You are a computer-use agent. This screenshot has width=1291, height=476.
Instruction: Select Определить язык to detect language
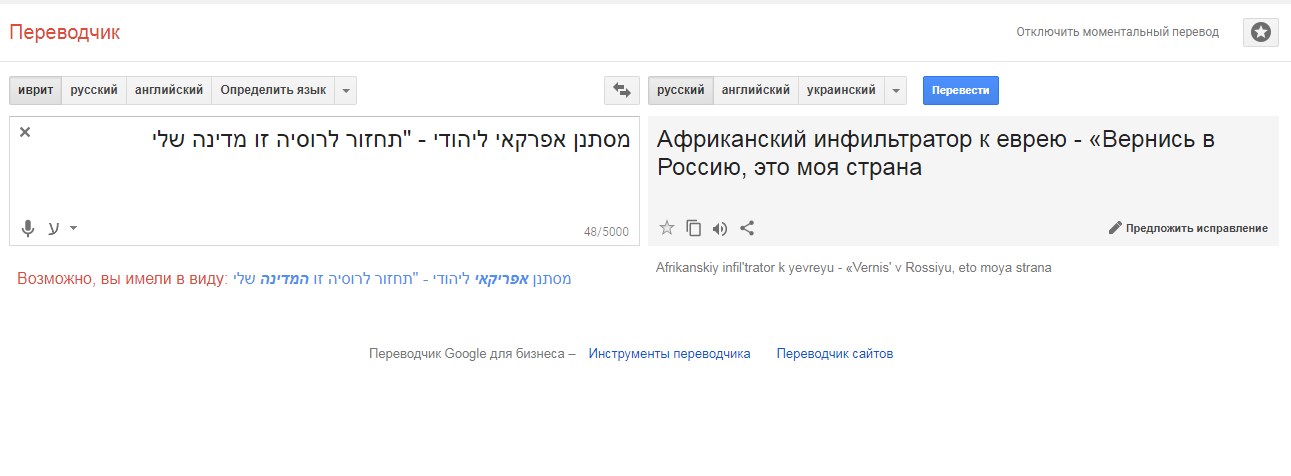click(273, 90)
